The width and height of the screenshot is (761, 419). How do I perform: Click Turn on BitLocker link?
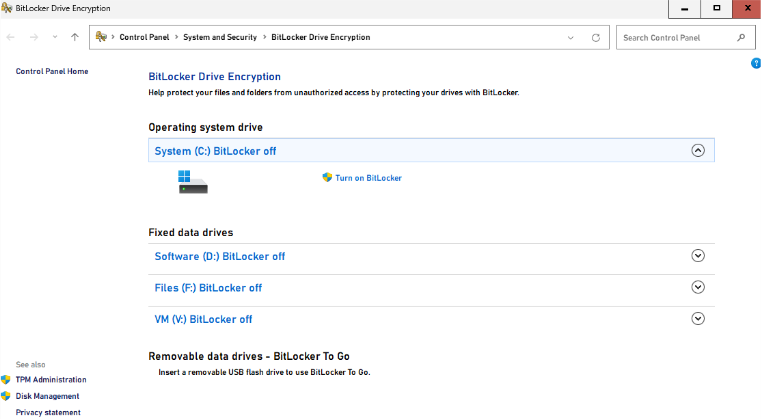click(368, 178)
